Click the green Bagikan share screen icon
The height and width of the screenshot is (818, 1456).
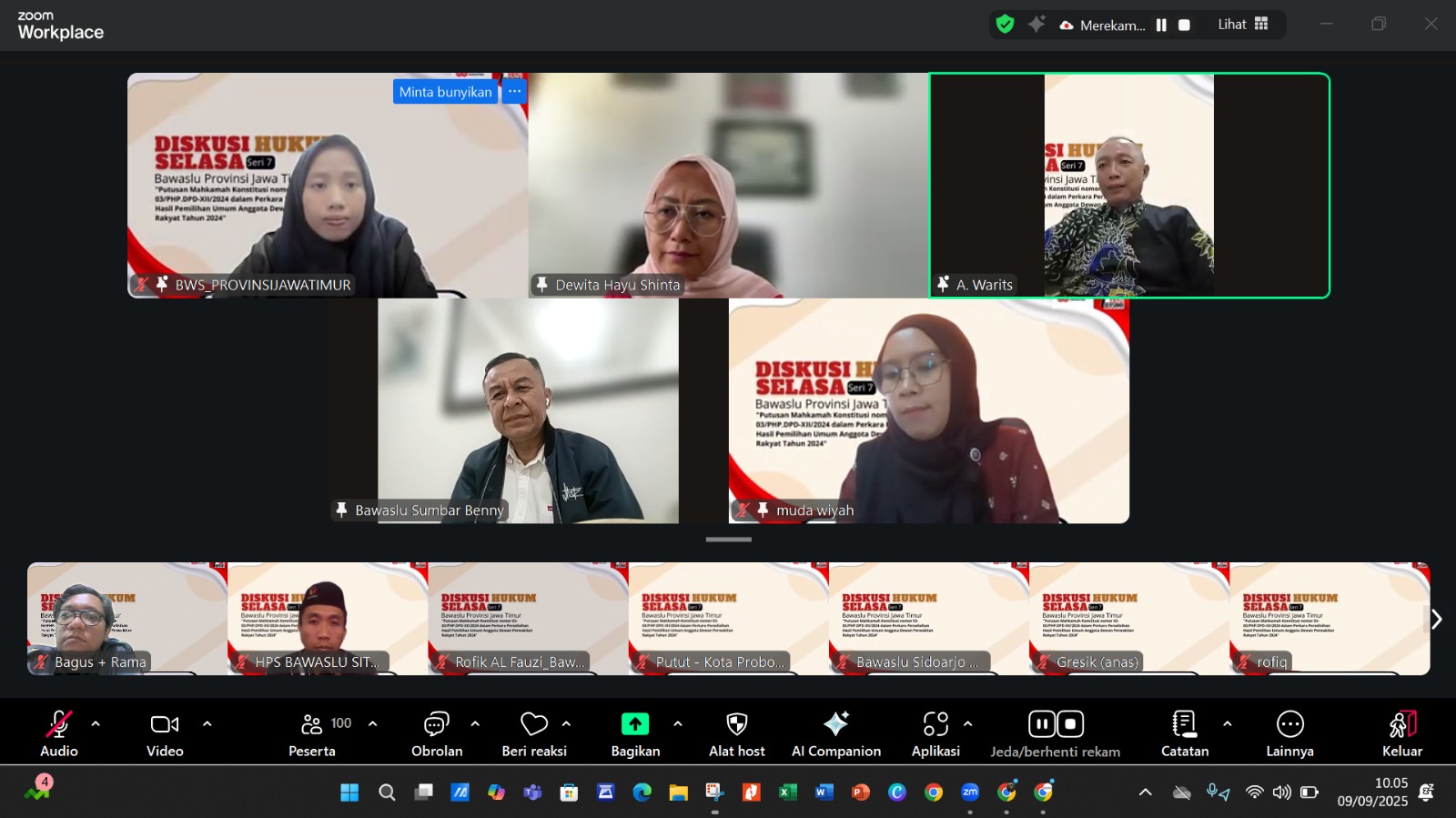point(634,724)
